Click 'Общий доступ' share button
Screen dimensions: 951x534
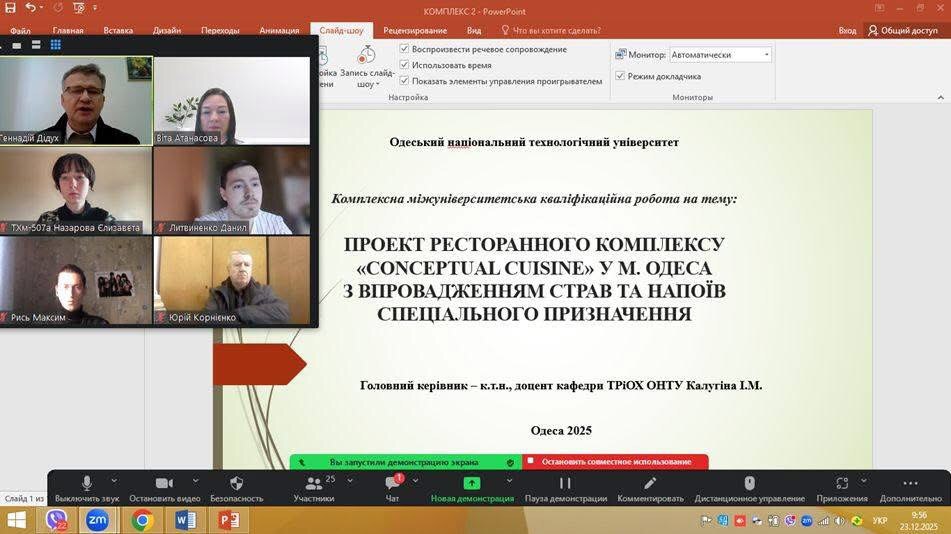(903, 30)
